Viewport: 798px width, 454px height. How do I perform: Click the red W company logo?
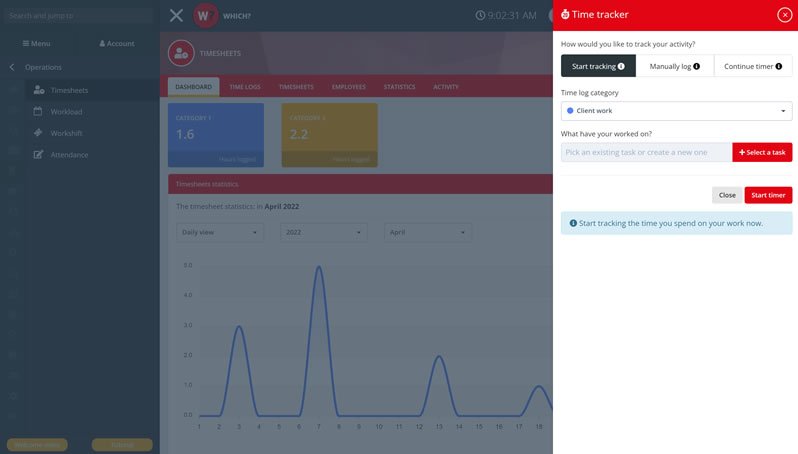pos(206,15)
